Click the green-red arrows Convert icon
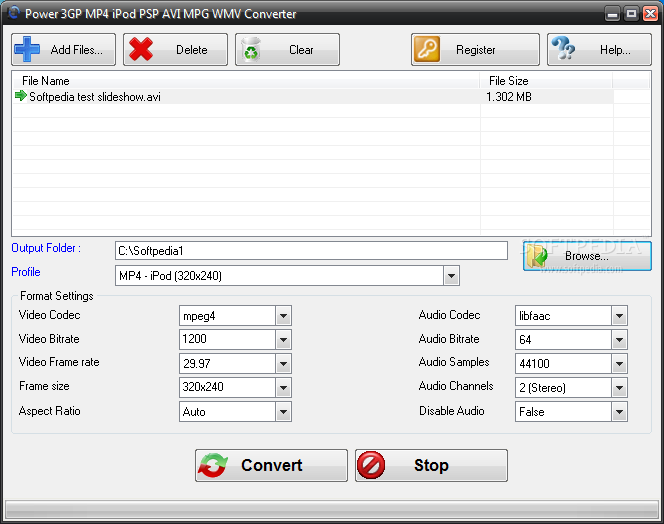 pos(213,466)
